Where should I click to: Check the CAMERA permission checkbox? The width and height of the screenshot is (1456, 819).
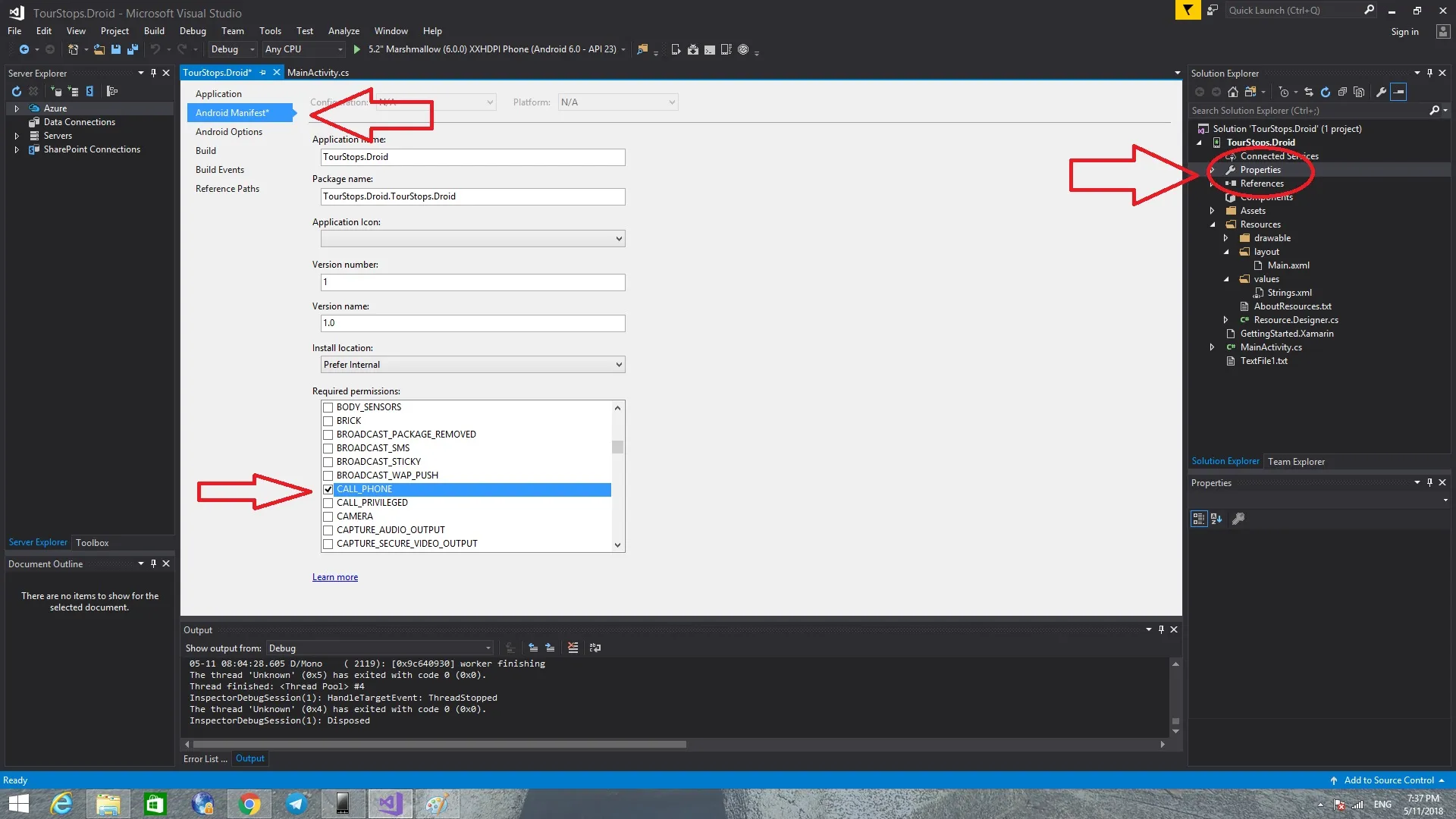point(328,516)
